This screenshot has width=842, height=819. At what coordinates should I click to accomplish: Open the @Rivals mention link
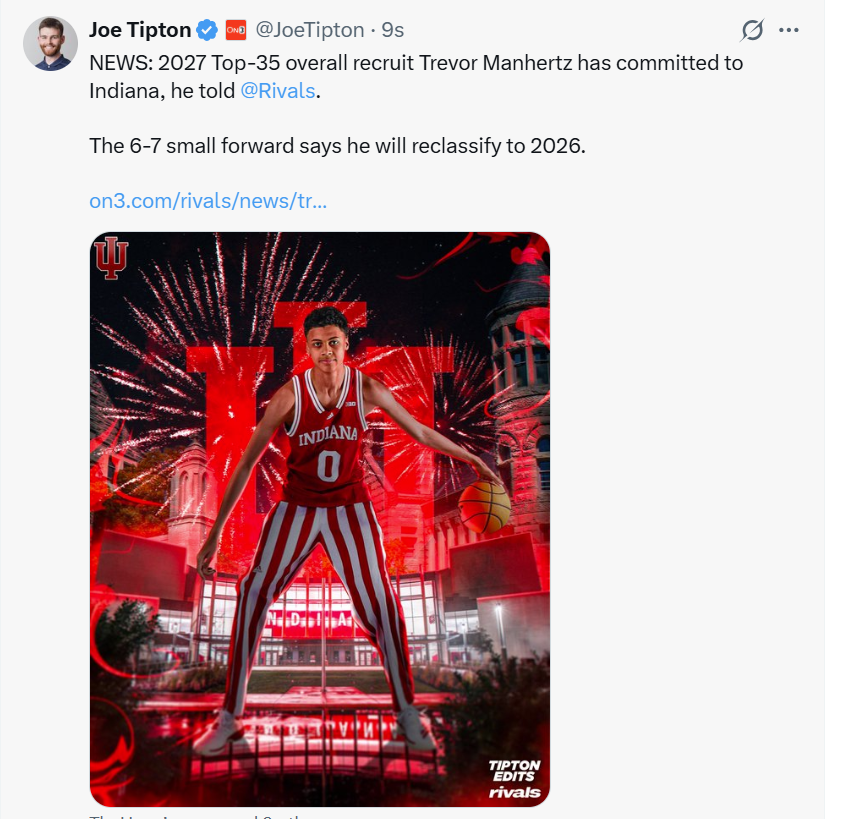[x=277, y=90]
